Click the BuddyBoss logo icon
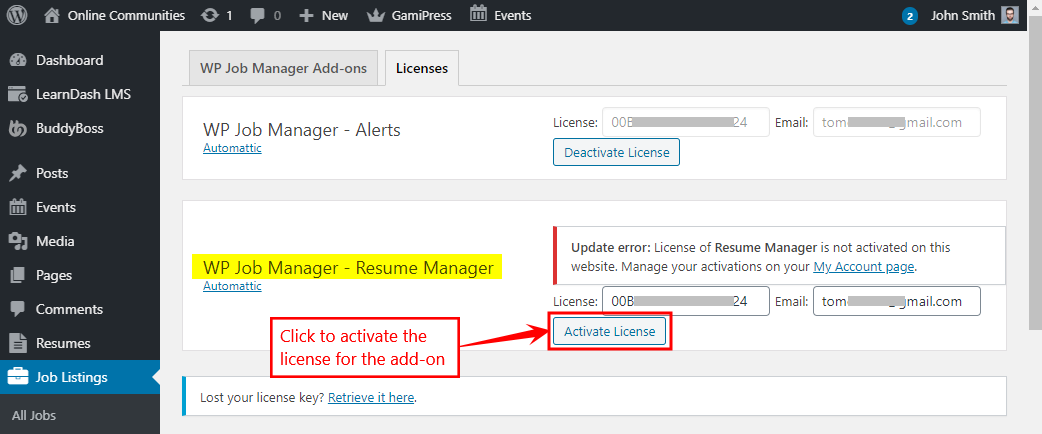Image resolution: width=1042 pixels, height=434 pixels. pos(17,129)
